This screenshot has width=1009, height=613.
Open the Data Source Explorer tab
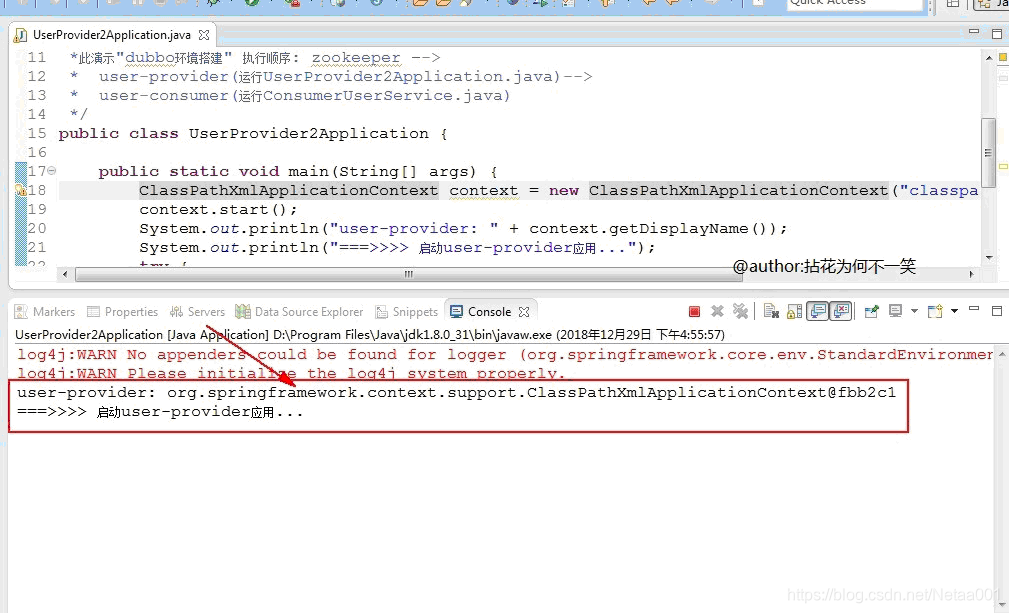click(299, 312)
